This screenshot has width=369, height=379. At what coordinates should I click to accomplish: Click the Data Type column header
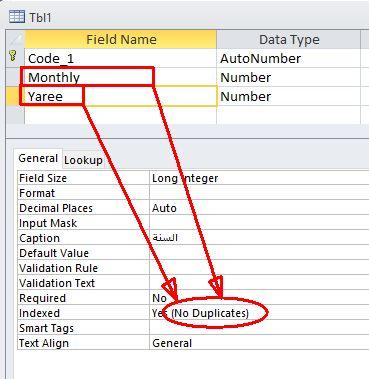click(x=289, y=40)
